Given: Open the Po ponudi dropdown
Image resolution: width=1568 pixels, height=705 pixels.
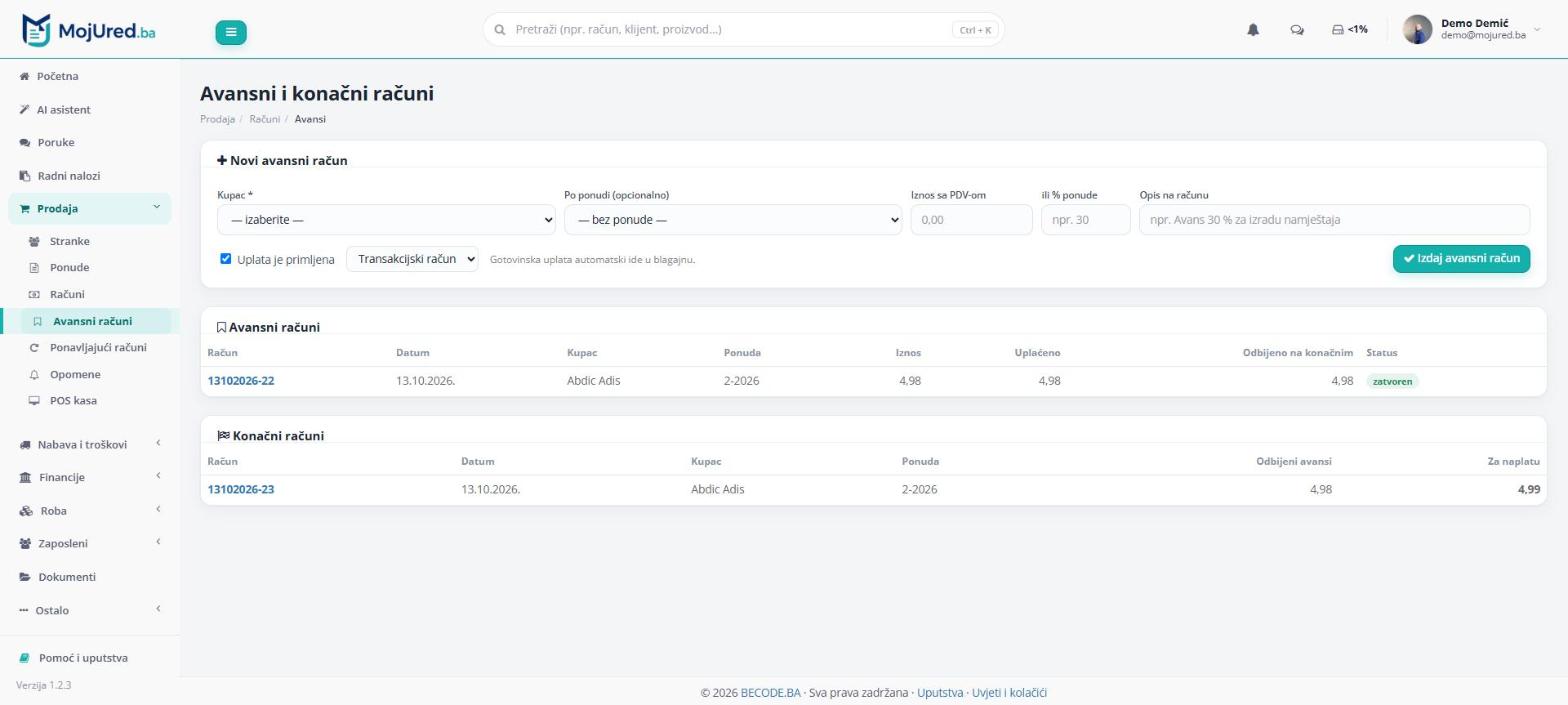Looking at the screenshot, I should coord(733,220).
